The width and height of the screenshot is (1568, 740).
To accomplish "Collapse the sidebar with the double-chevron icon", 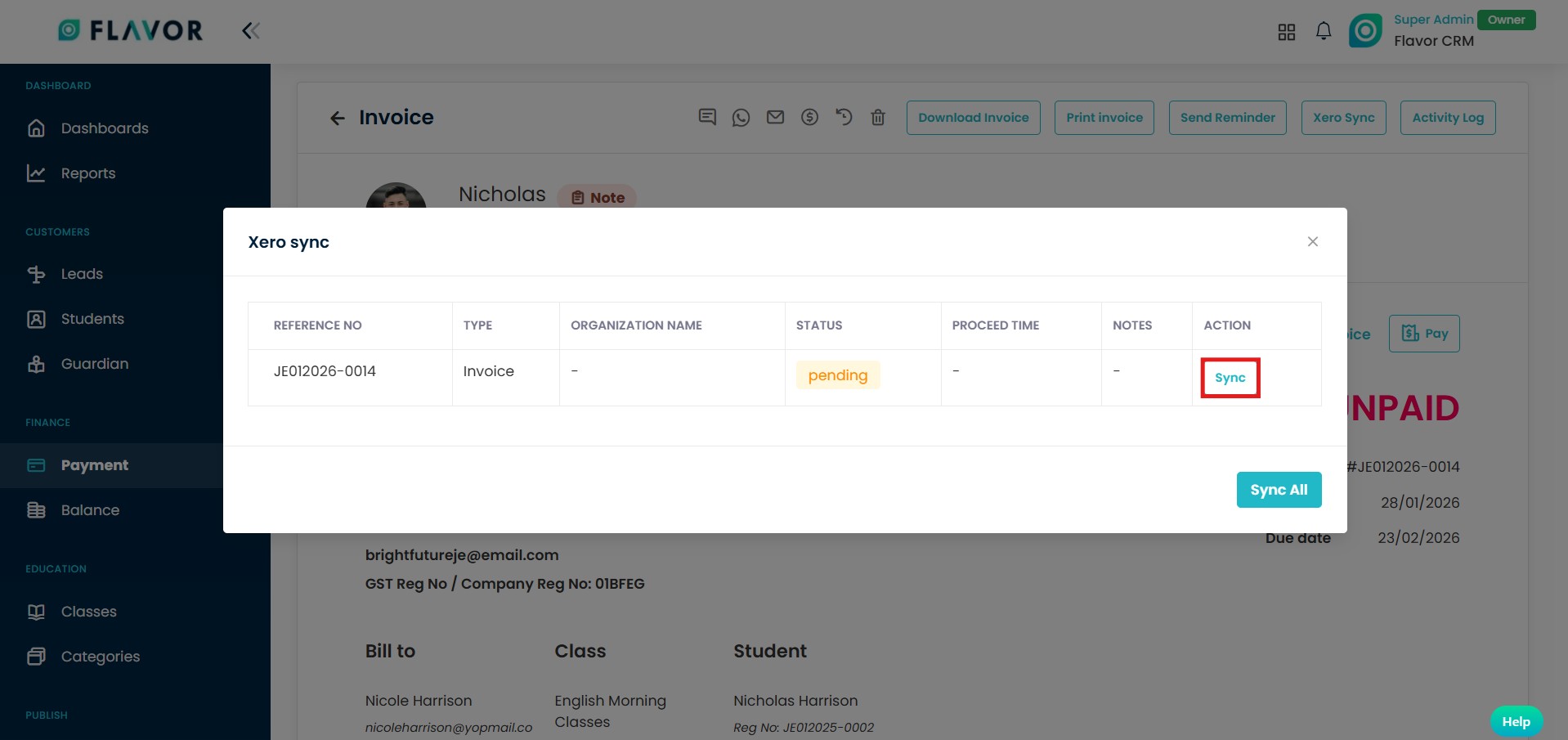I will pyautogui.click(x=250, y=31).
